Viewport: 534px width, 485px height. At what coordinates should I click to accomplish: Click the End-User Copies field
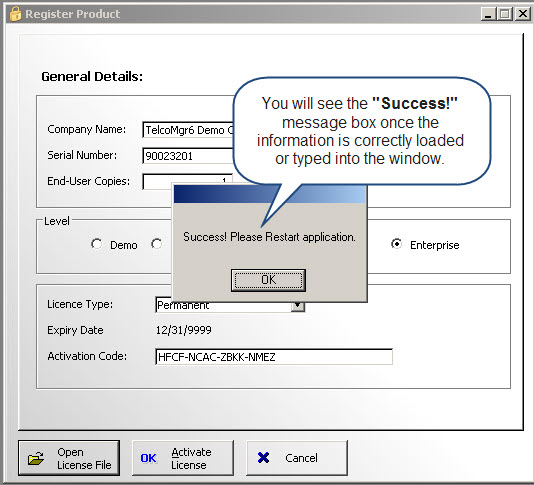pos(187,181)
